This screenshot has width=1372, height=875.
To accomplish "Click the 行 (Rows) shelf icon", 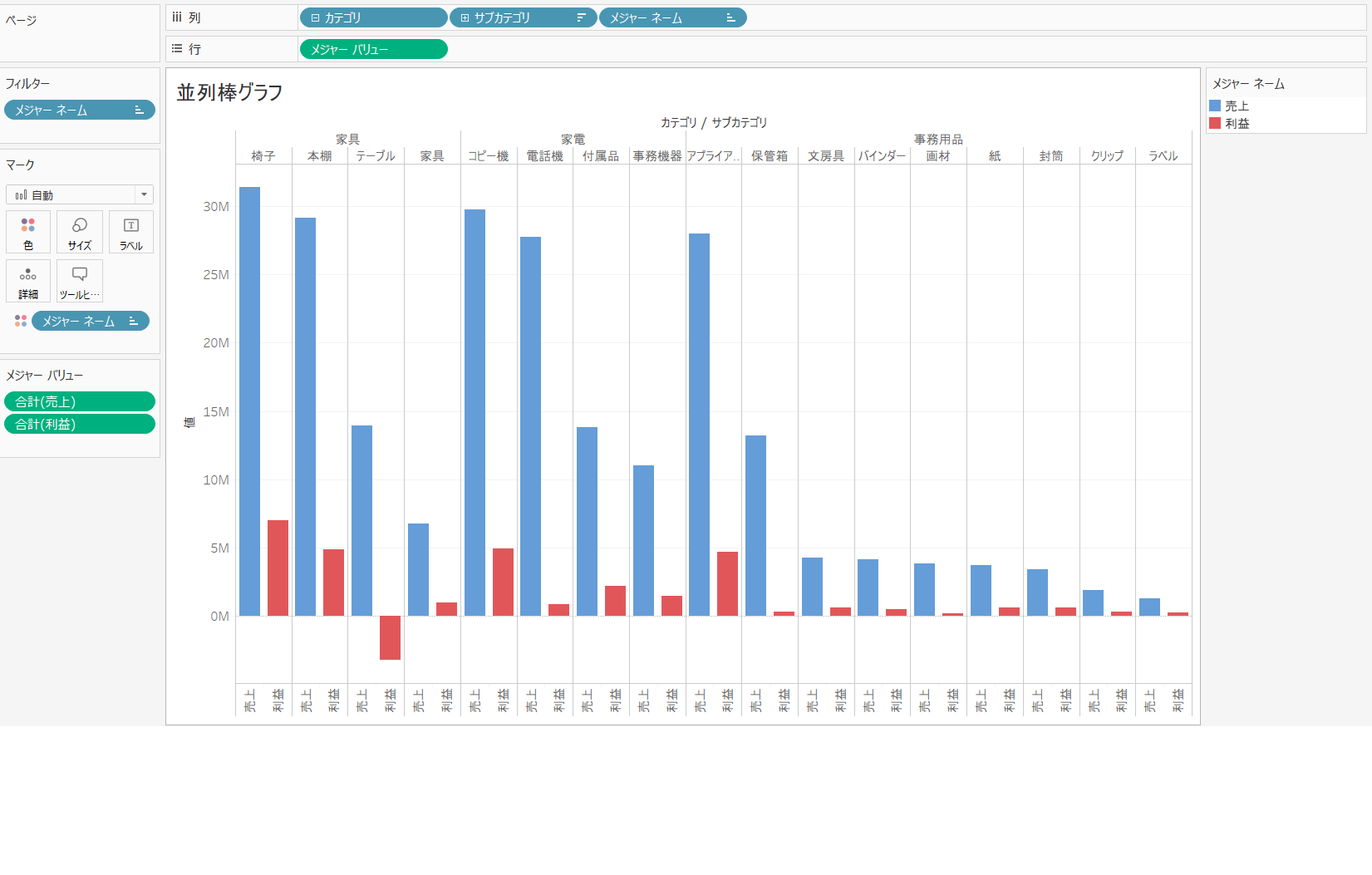I will (x=177, y=49).
